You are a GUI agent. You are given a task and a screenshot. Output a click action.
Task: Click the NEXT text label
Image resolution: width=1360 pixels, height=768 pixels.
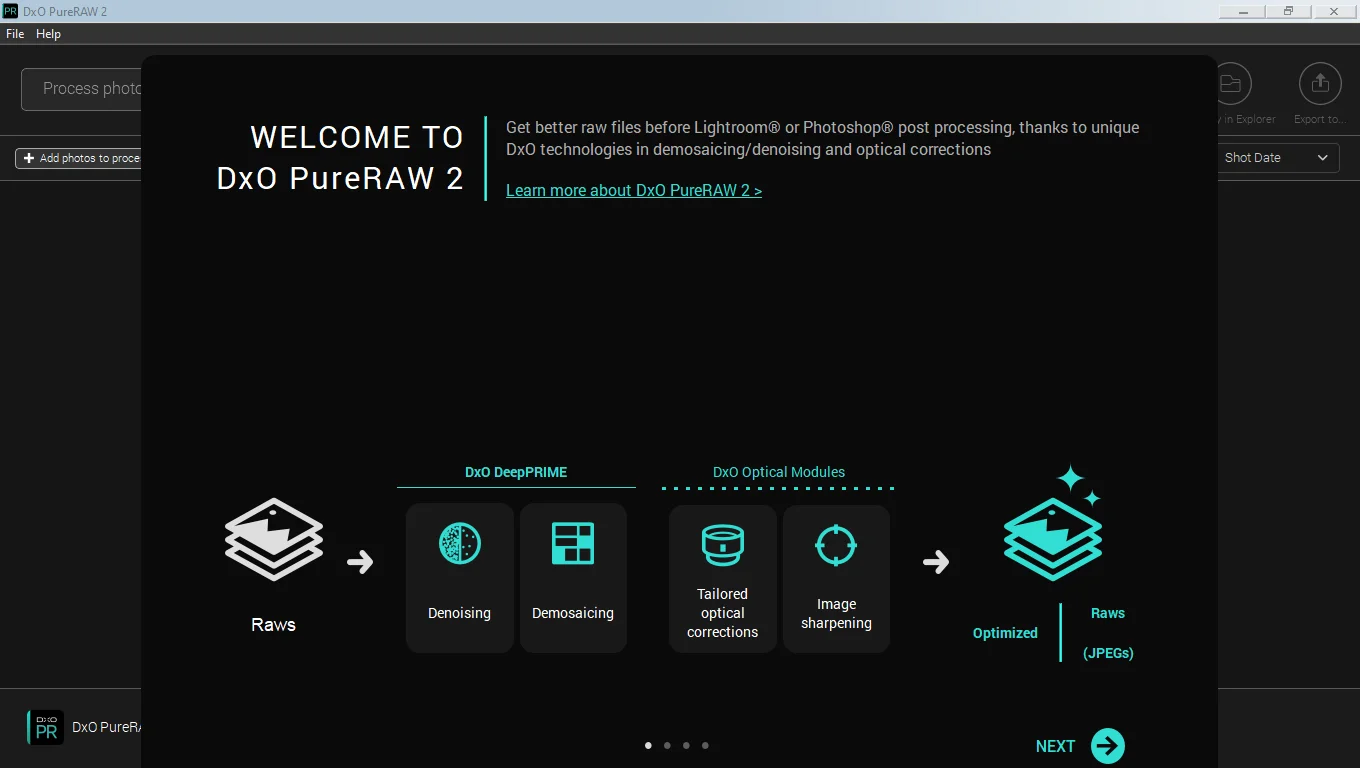pyautogui.click(x=1055, y=746)
